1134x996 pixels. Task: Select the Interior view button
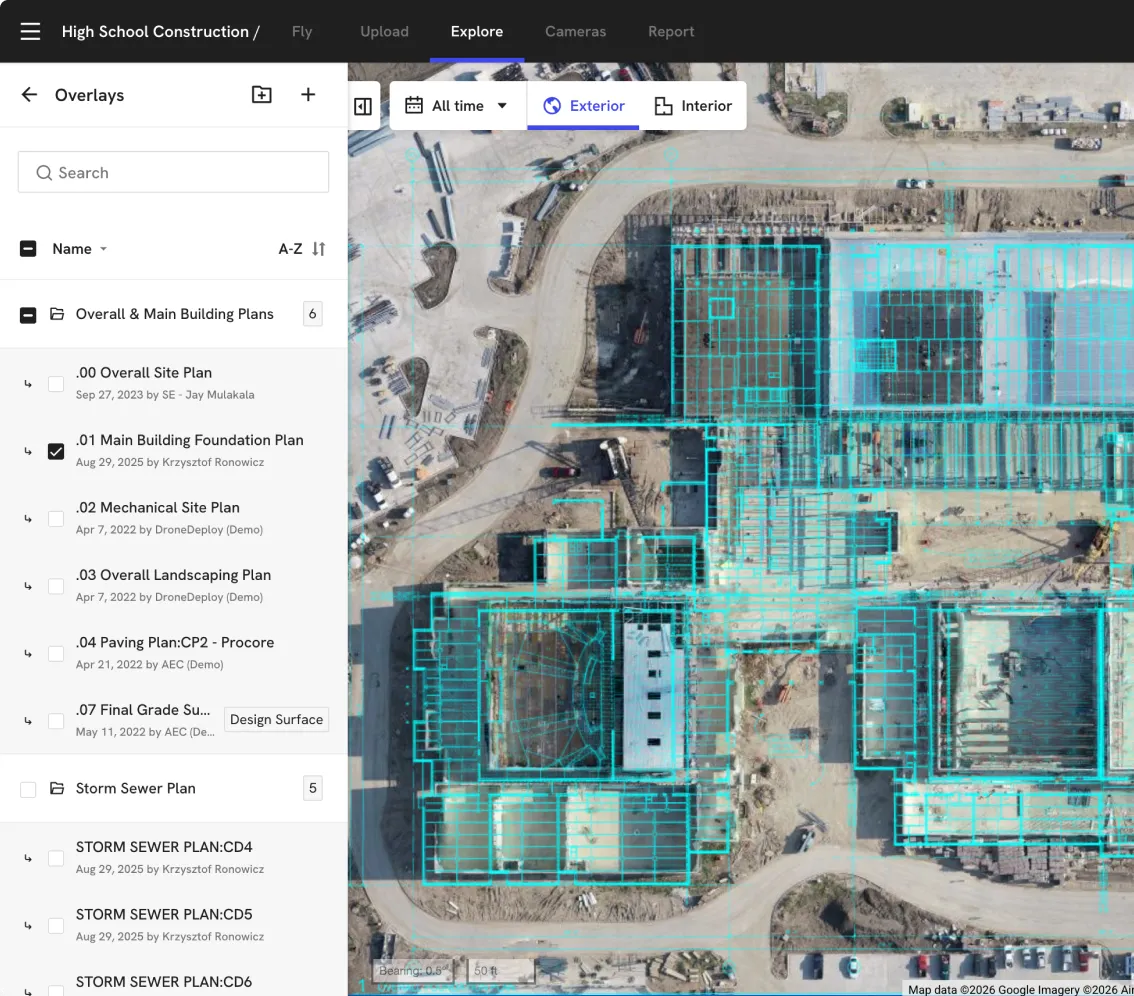point(693,106)
